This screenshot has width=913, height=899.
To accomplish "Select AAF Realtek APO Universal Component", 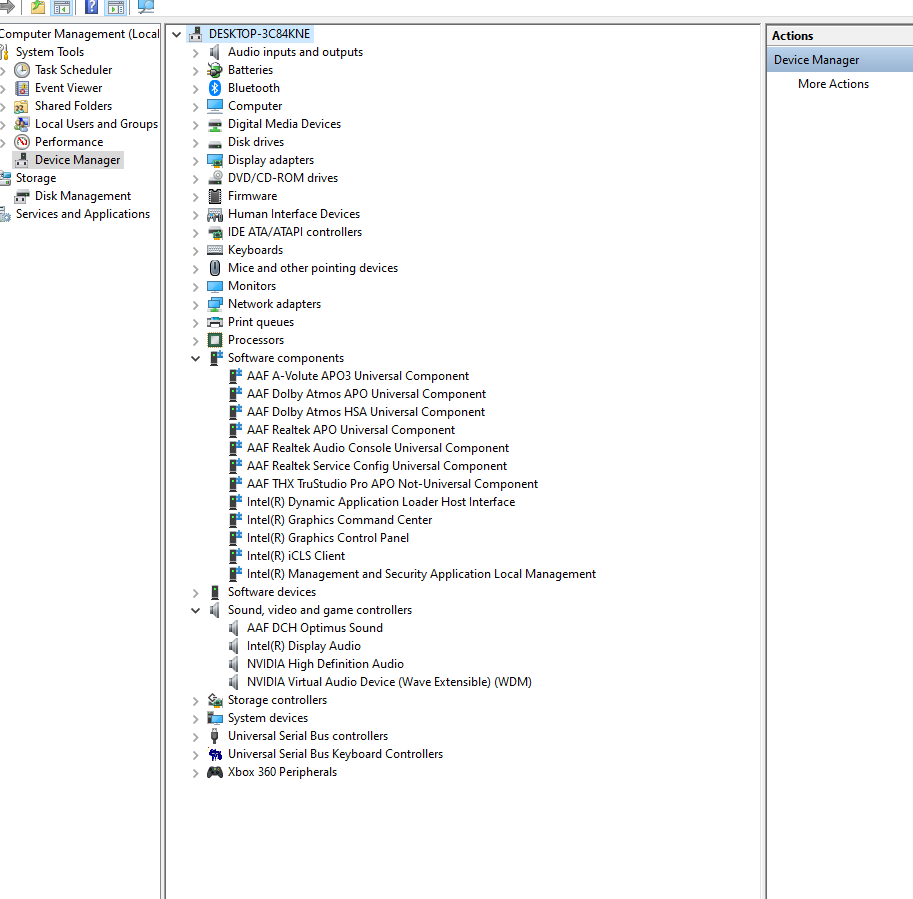I will tap(351, 430).
